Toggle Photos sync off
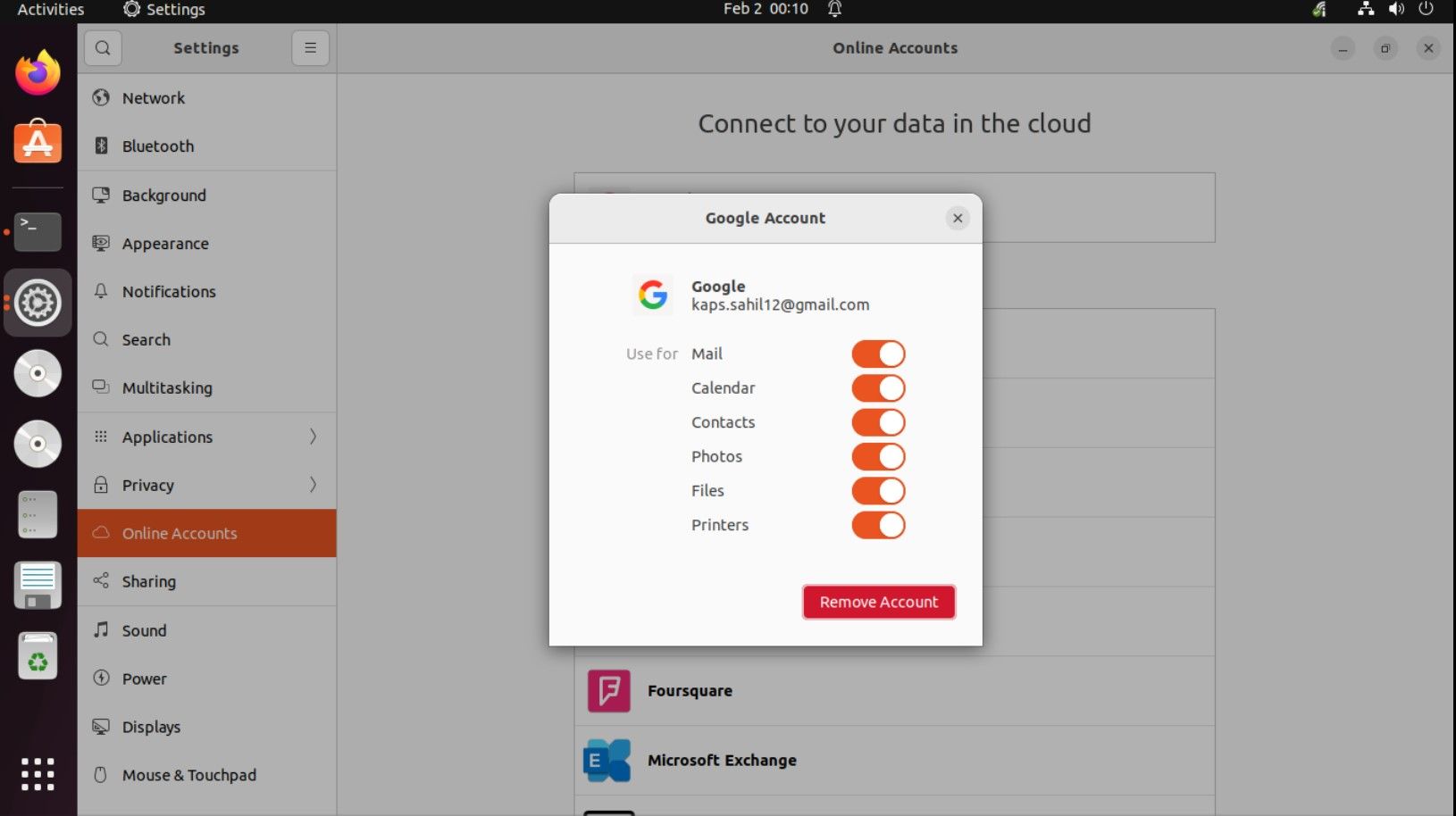The height and width of the screenshot is (816, 1456). 878,457
